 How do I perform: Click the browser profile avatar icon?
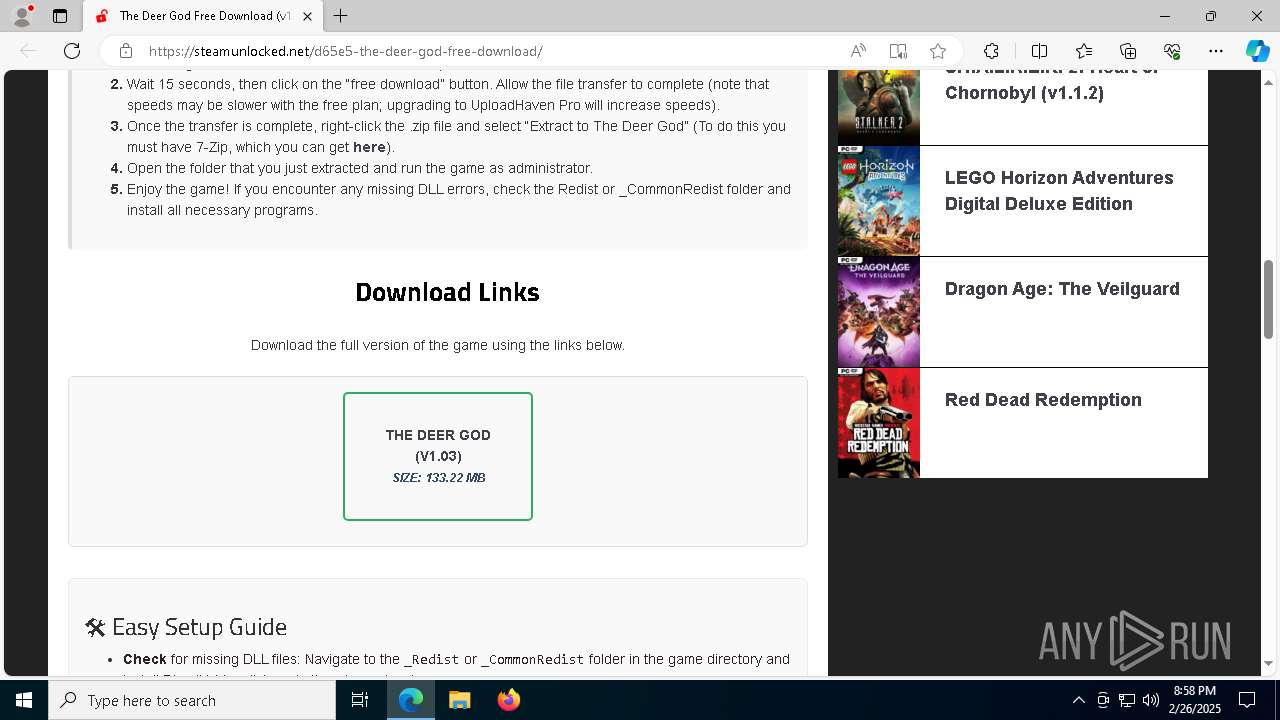click(x=22, y=16)
